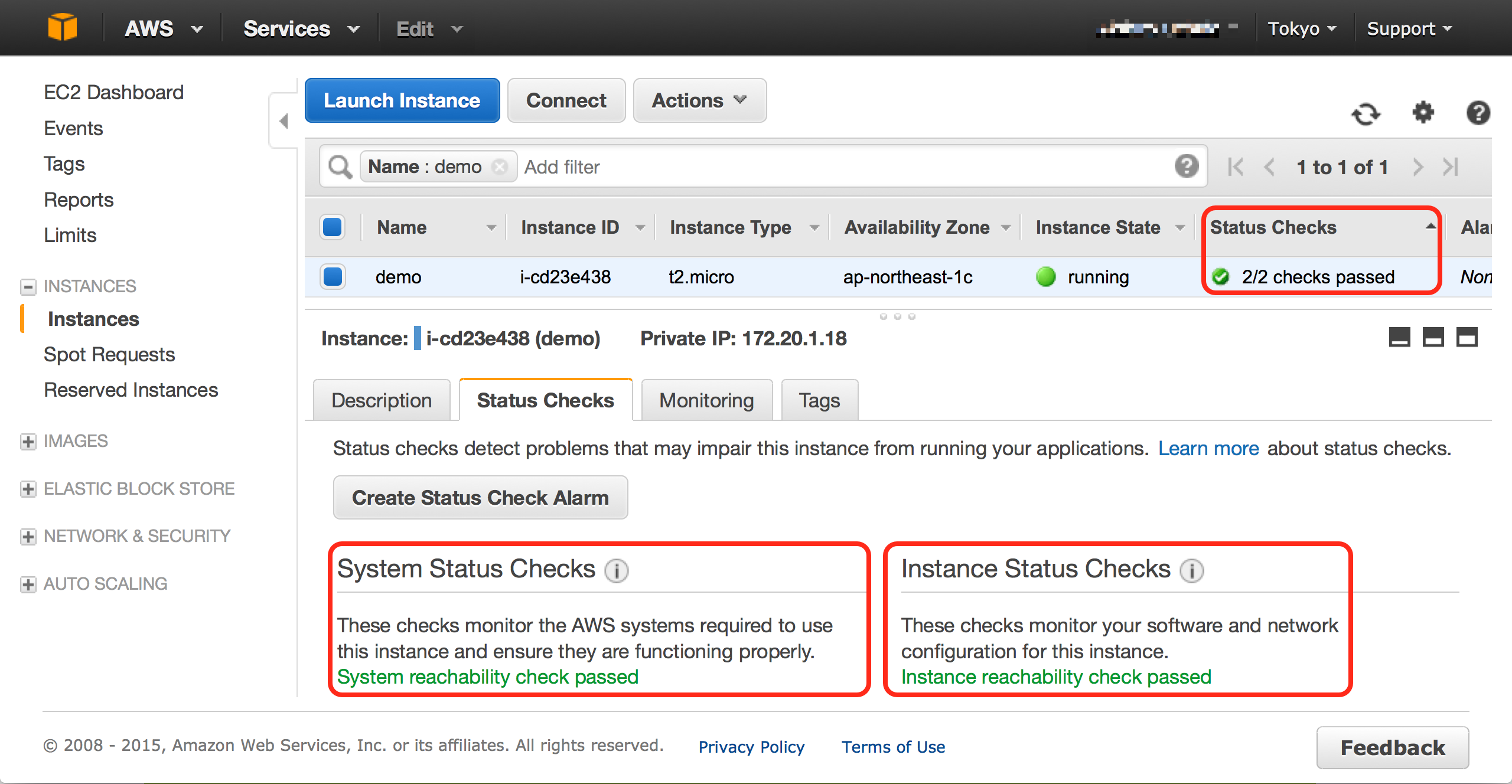The width and height of the screenshot is (1512, 784).
Task: Minimize details pane to smallest layout
Action: coord(1399,337)
